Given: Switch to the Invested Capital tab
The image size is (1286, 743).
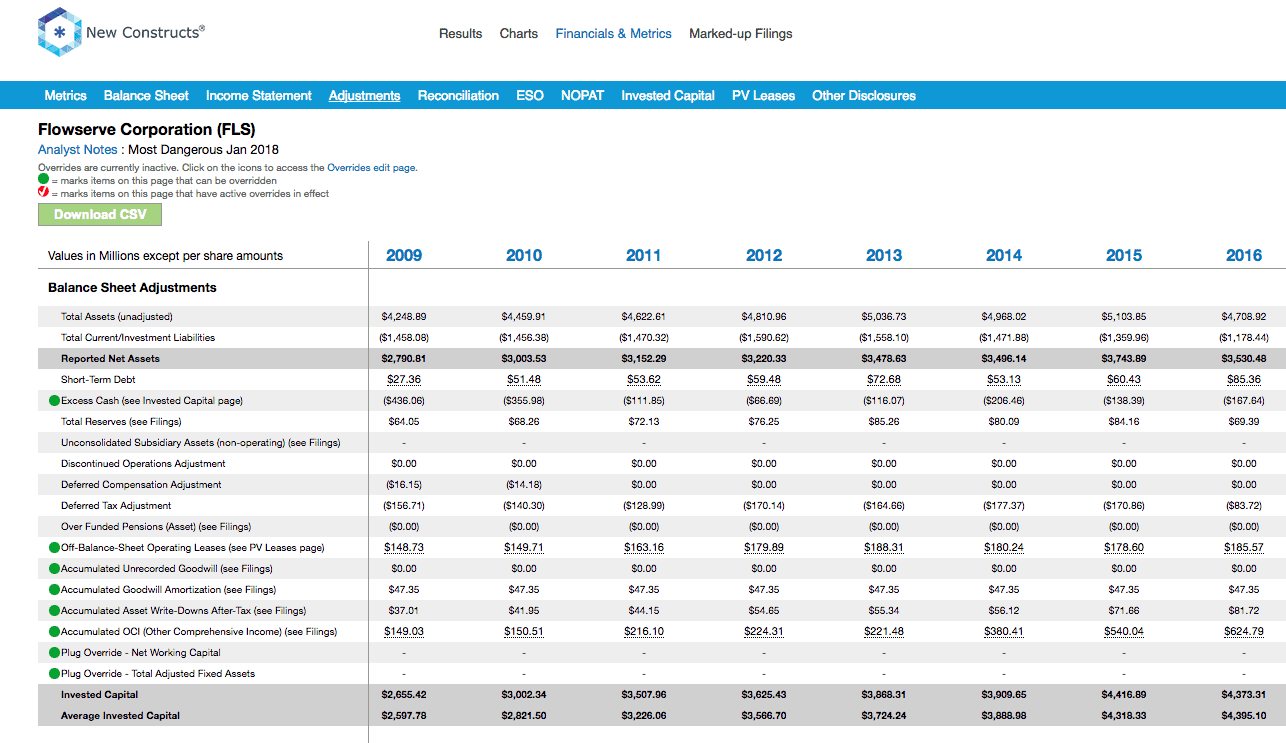Looking at the screenshot, I should pos(668,96).
